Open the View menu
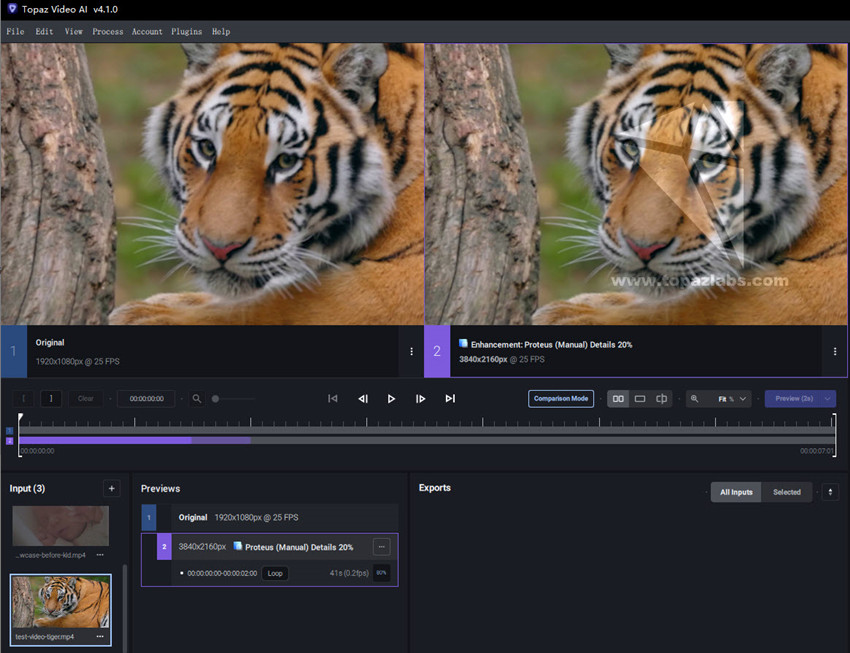850x653 pixels. (x=74, y=31)
